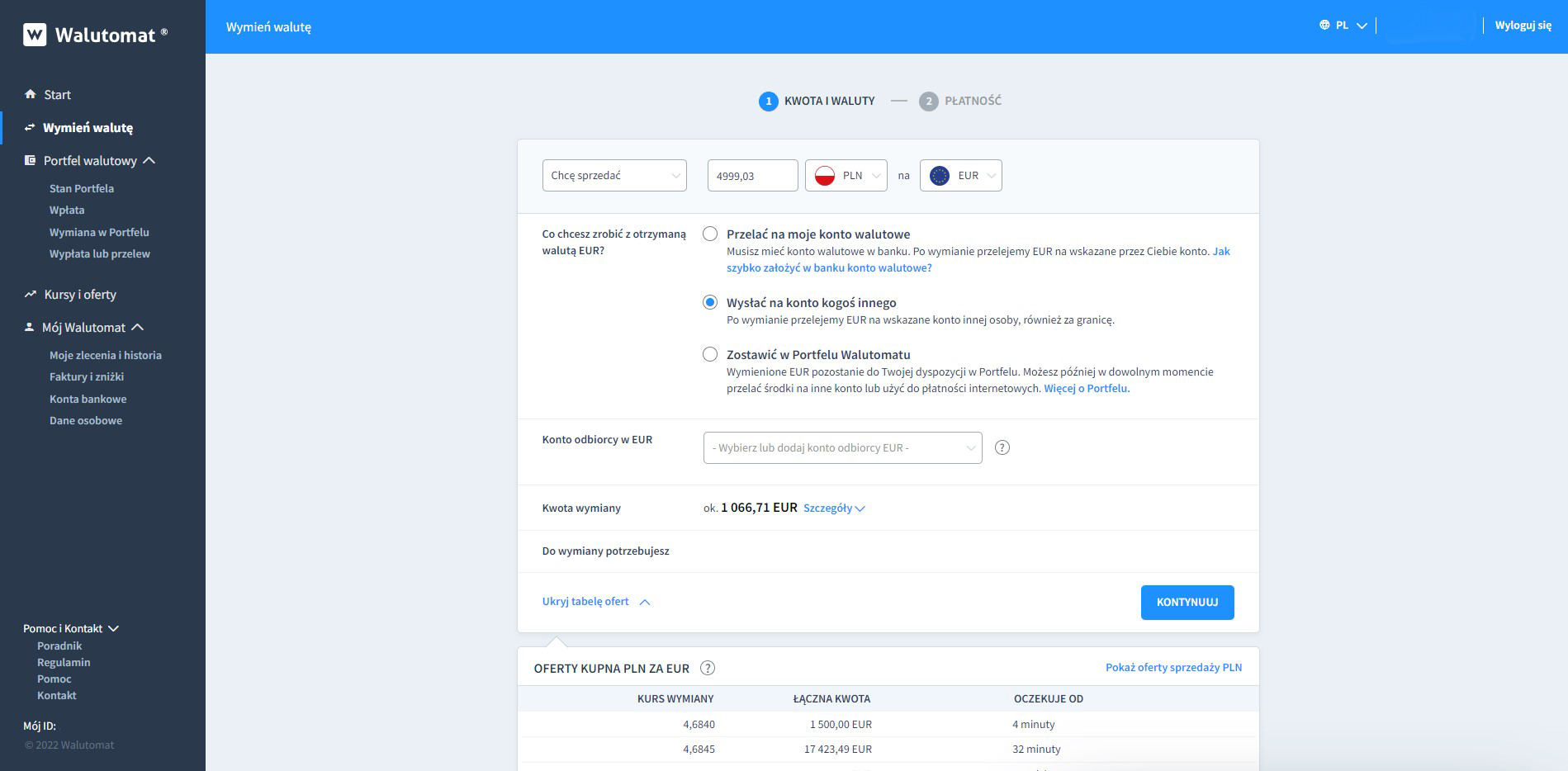Click the Polish flag icon in PLN selector
The width and height of the screenshot is (1568, 771).
(824, 176)
